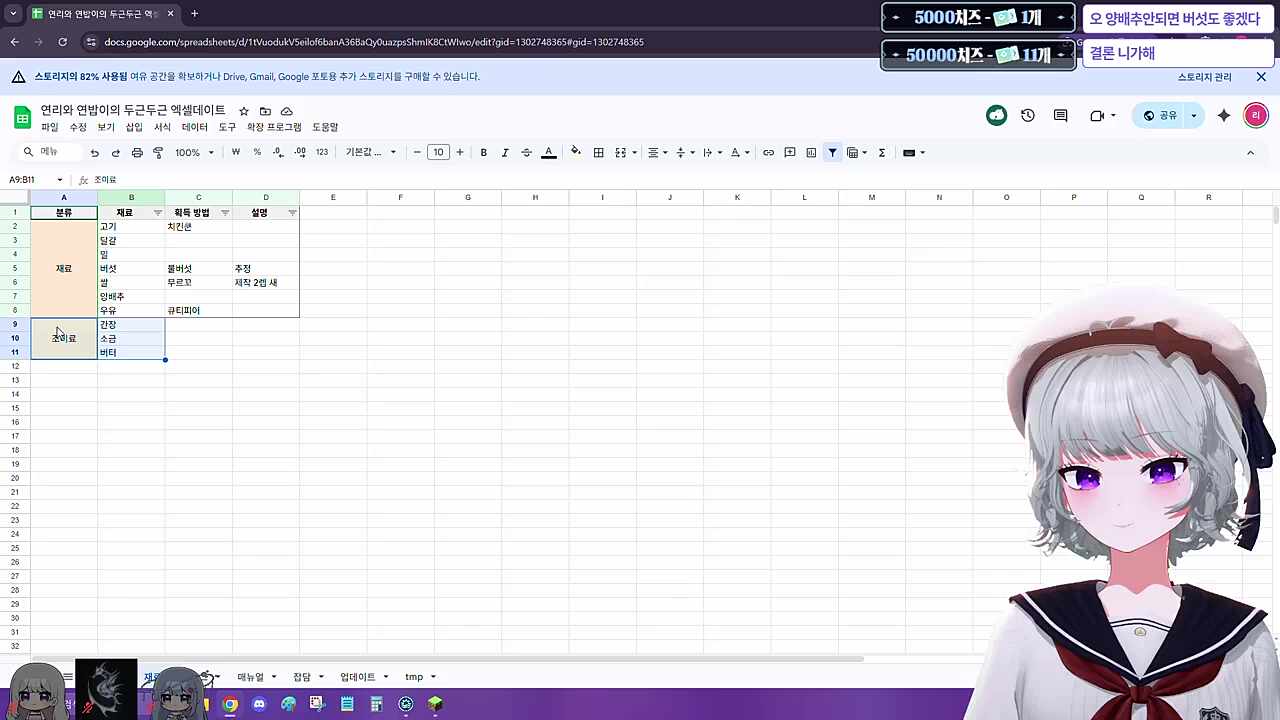Click the insert link icon
Screen dimensions: 1280x720
coord(768,153)
